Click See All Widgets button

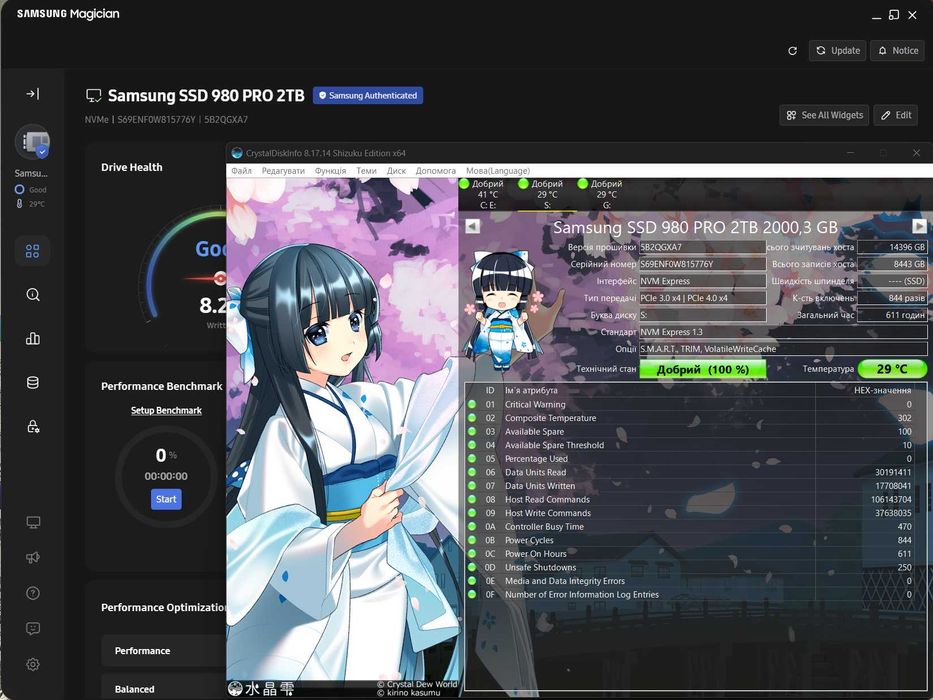coord(824,115)
